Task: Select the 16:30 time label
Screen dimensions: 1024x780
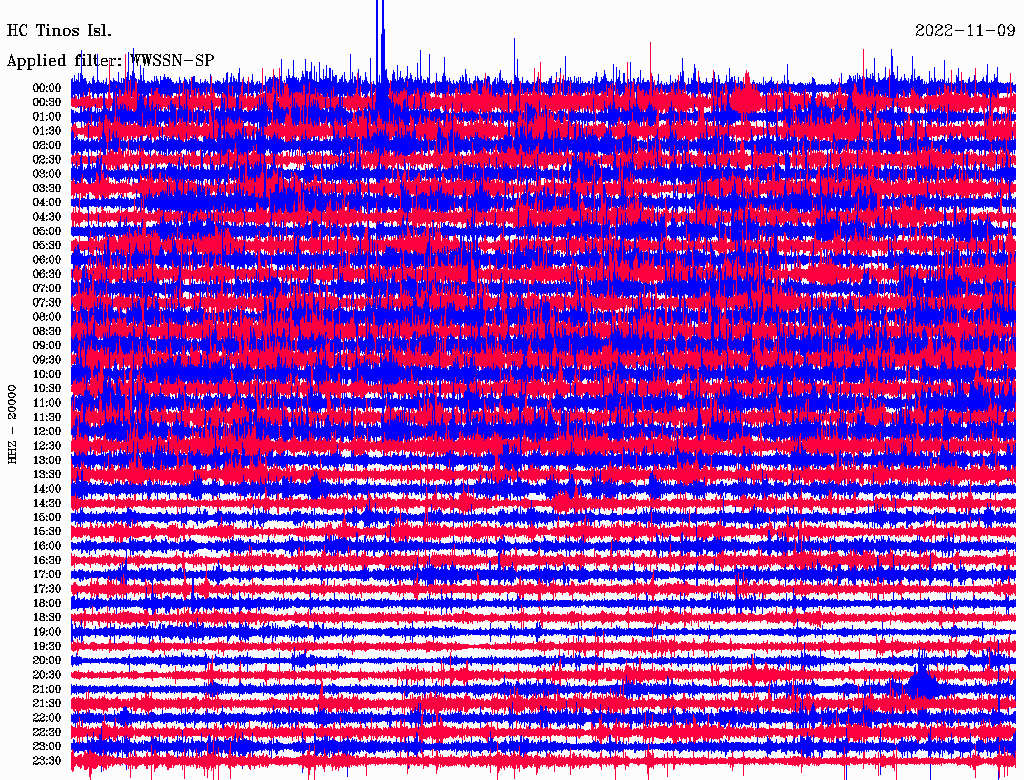Action: 47,561
